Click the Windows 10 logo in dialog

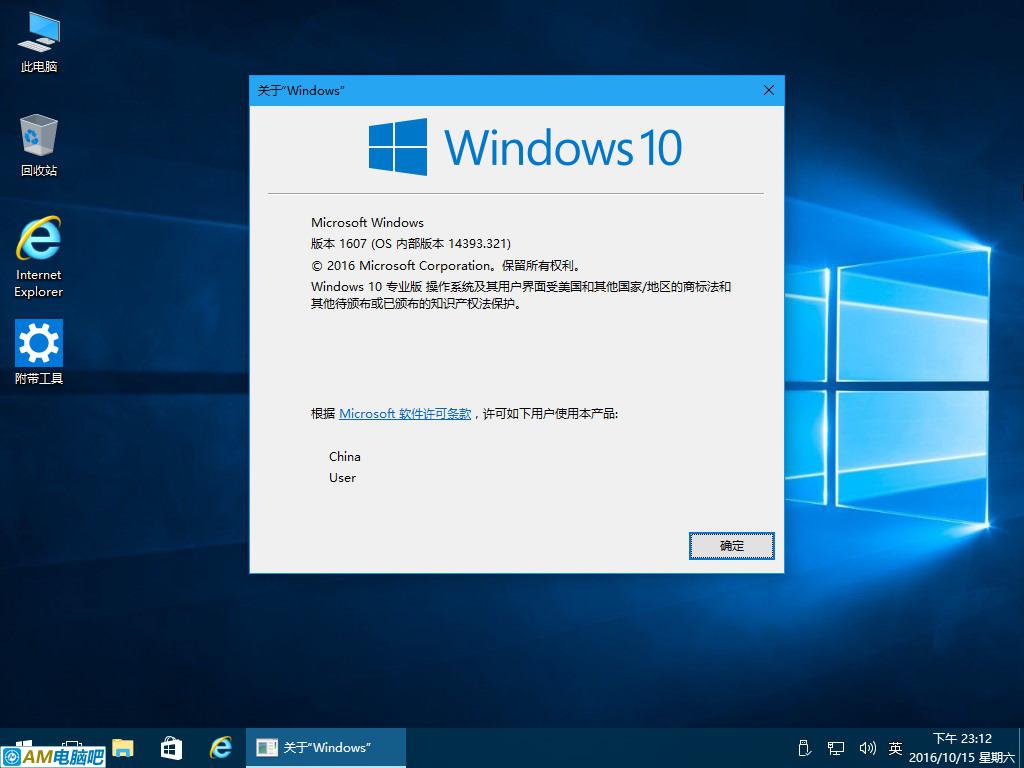(x=525, y=147)
